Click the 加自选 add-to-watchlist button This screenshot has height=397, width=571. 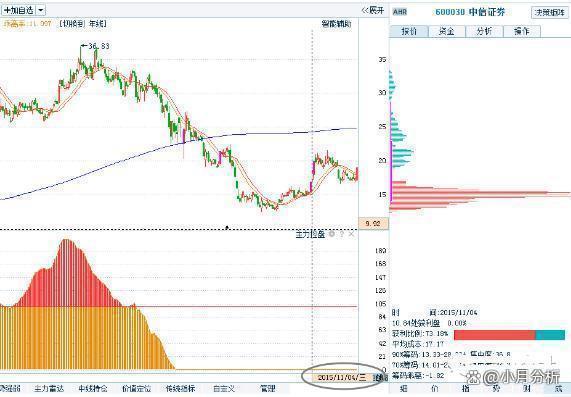click(x=19, y=10)
